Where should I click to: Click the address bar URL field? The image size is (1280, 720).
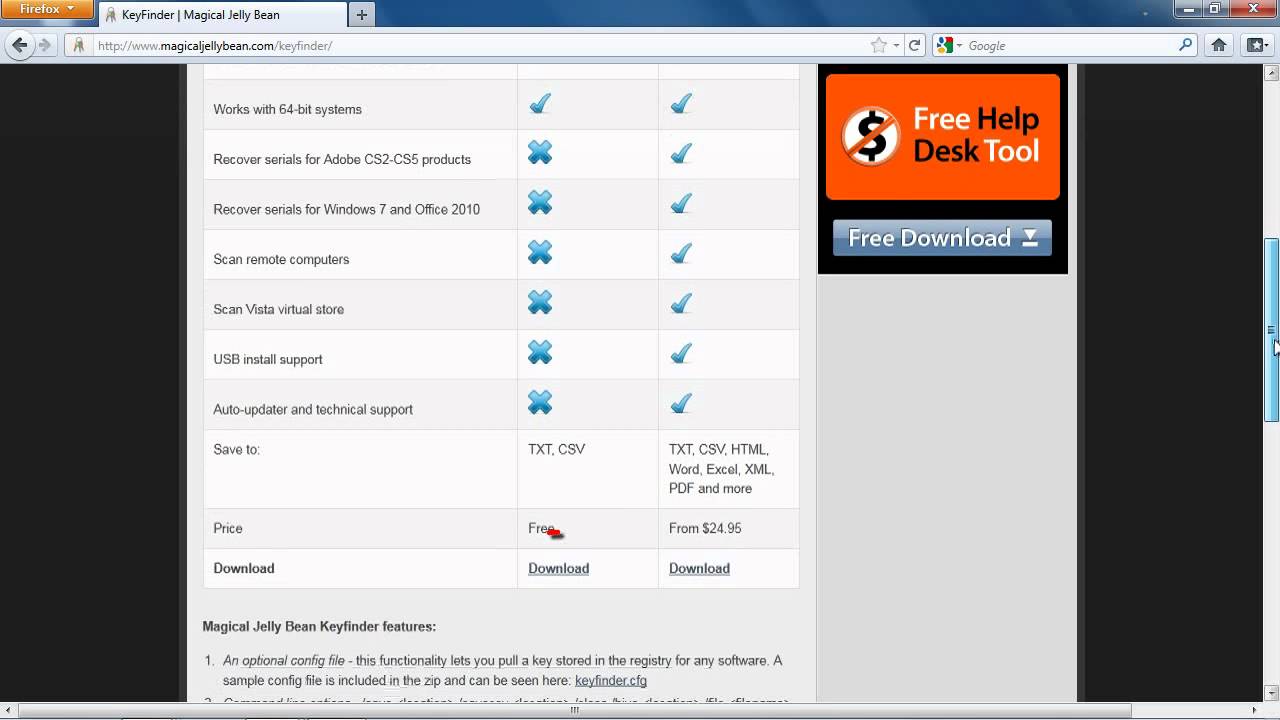480,45
